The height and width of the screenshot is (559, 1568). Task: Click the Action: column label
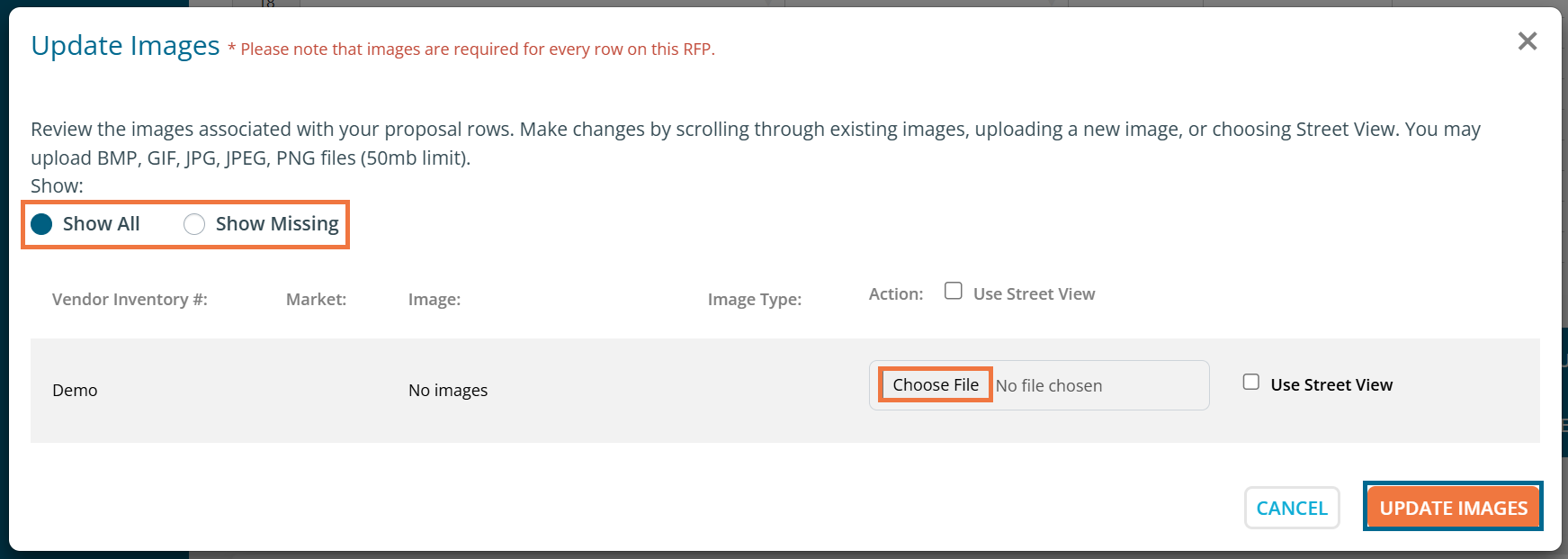click(895, 294)
